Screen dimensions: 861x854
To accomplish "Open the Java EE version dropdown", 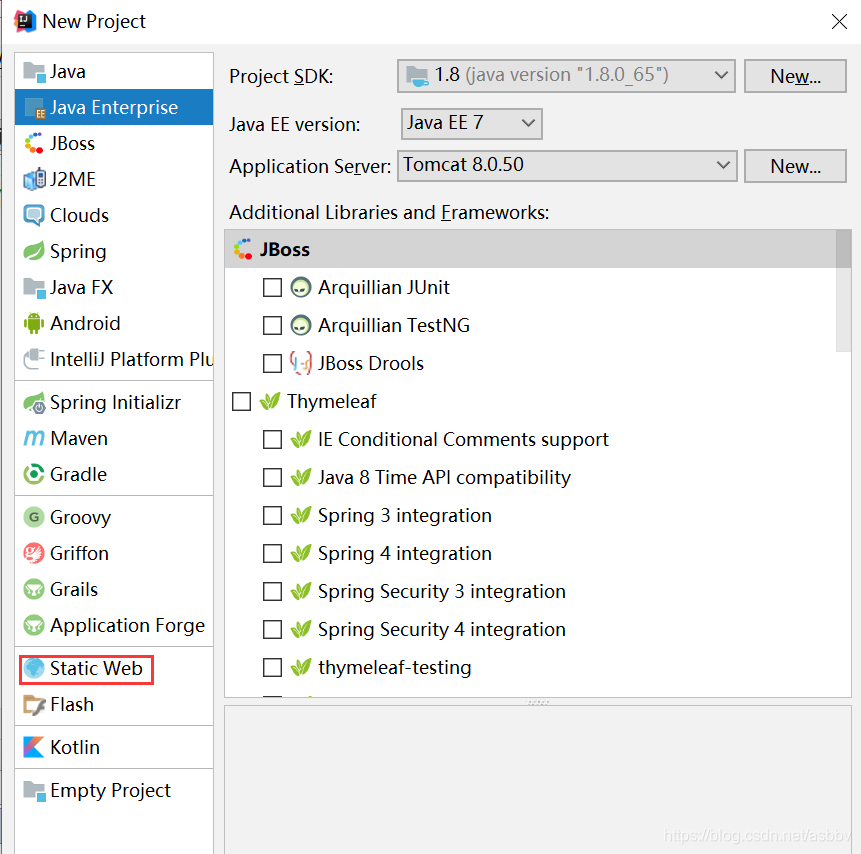I will coord(472,124).
